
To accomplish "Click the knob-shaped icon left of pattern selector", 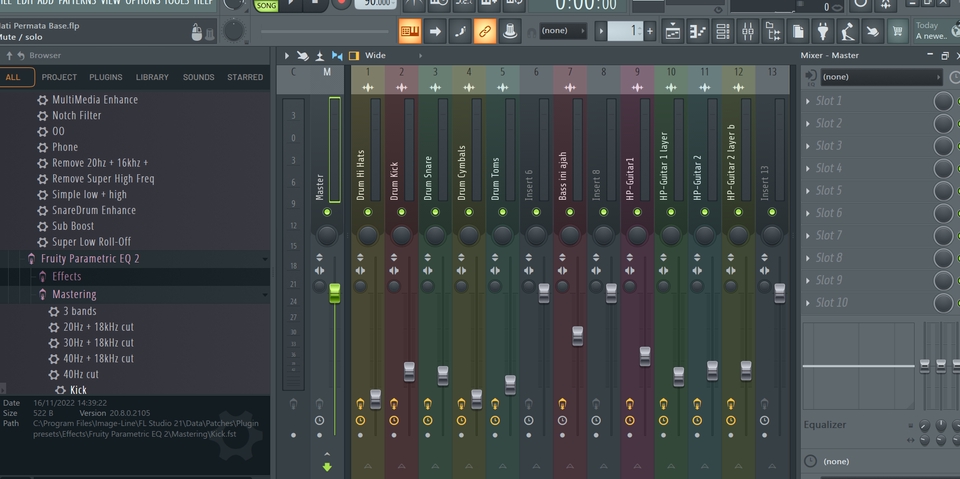I will [x=510, y=31].
